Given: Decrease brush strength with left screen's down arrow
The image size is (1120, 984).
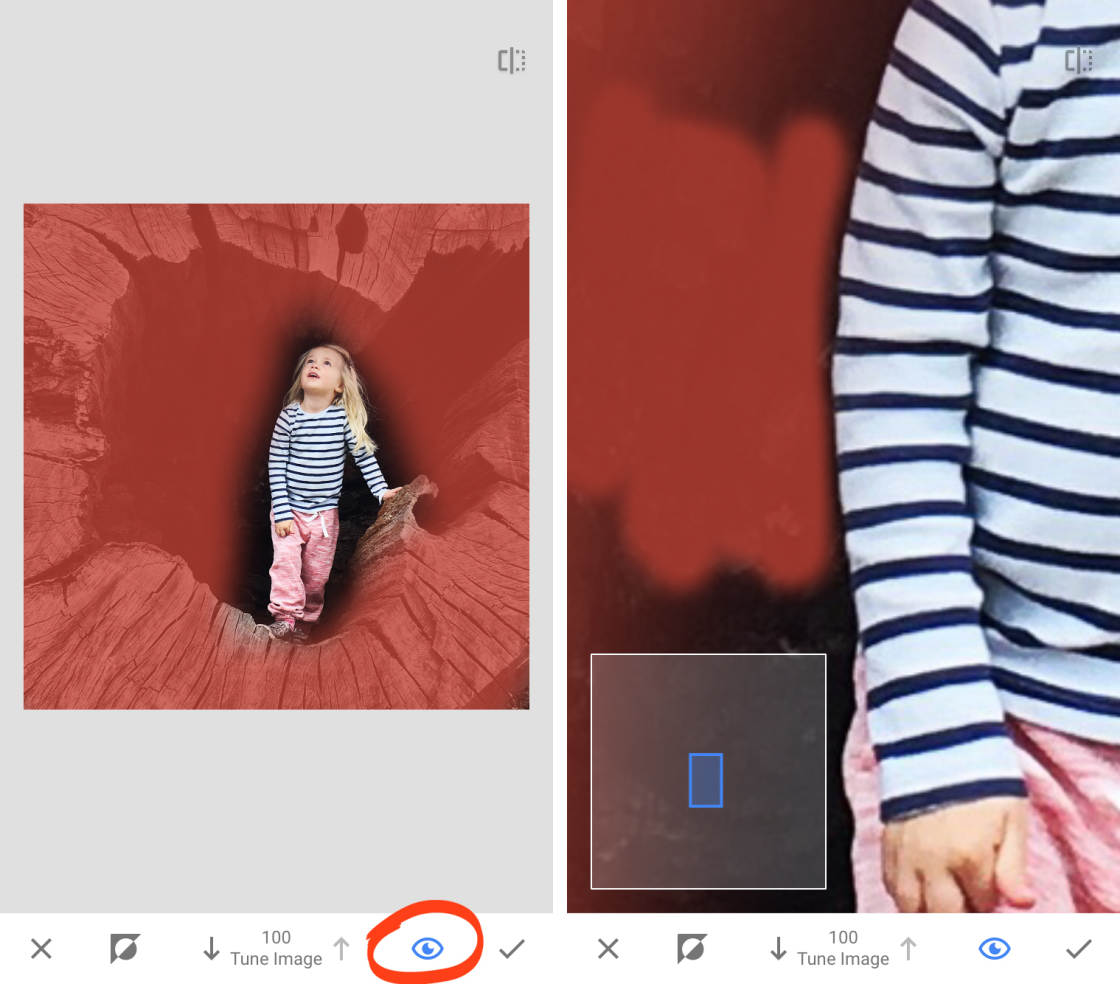Looking at the screenshot, I should coord(211,948).
